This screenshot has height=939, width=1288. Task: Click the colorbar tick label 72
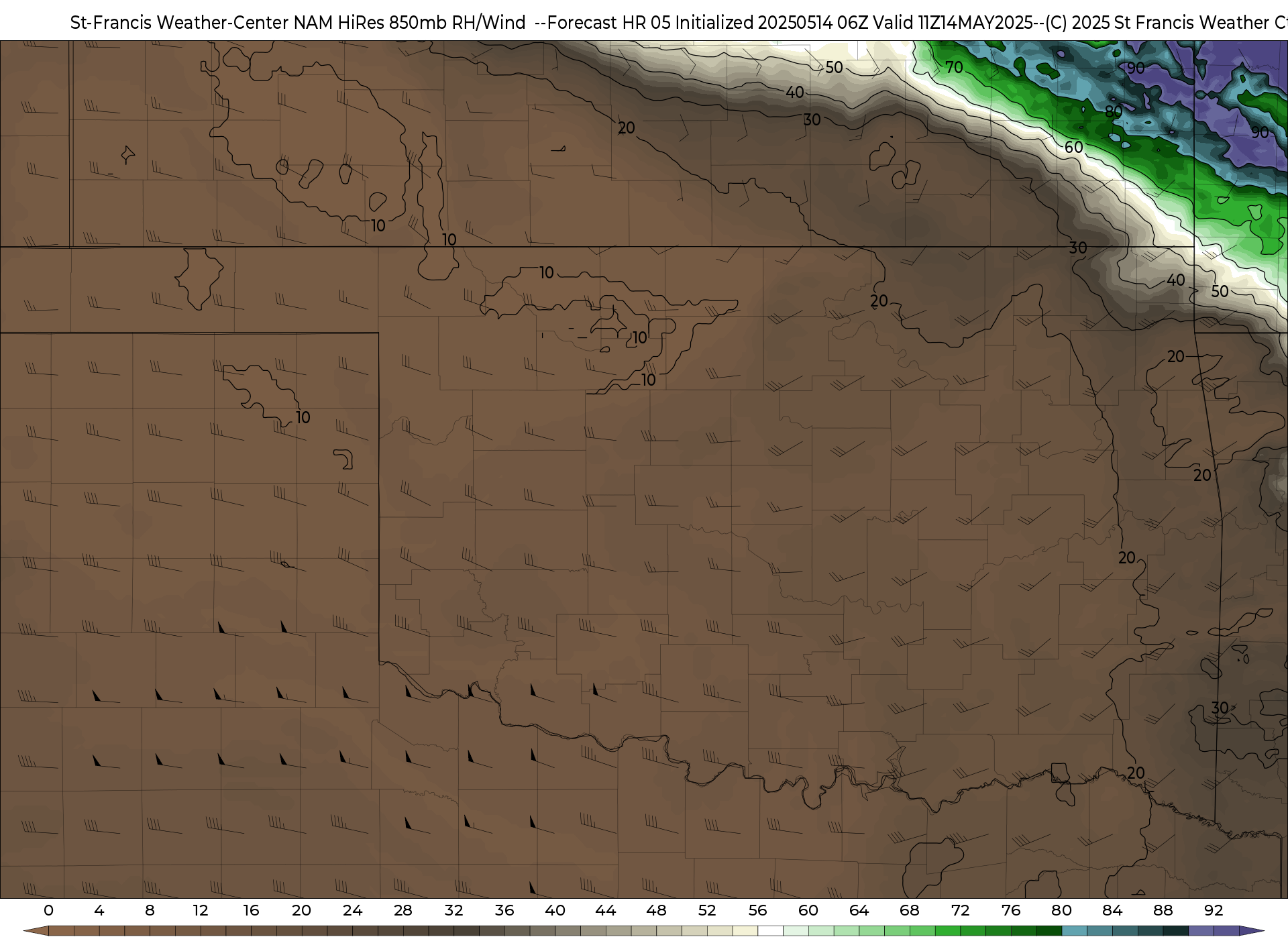click(960, 910)
